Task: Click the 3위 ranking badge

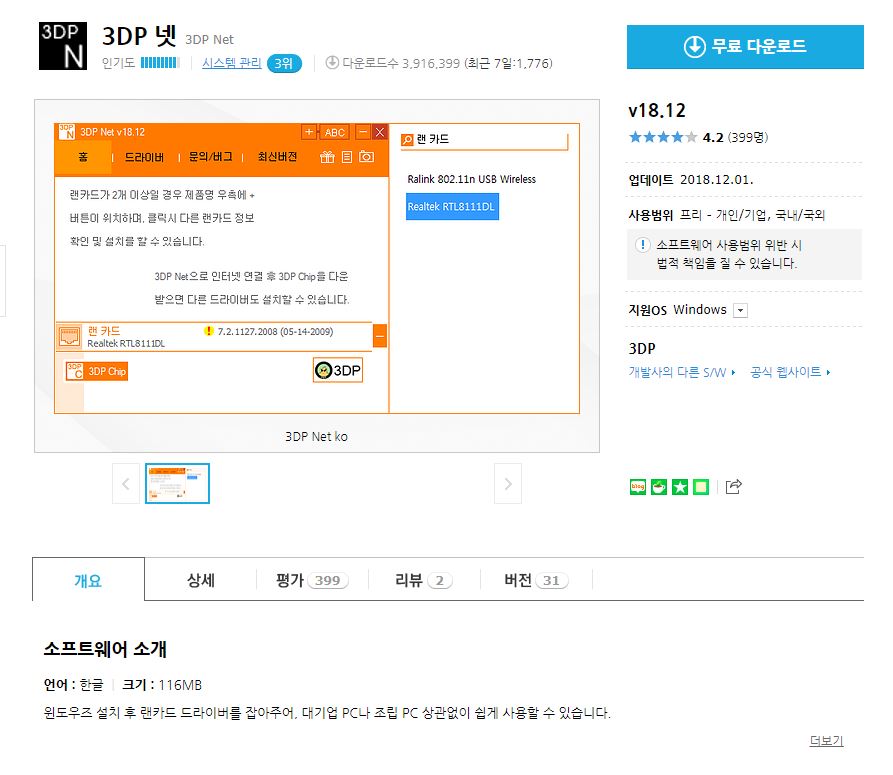Action: coord(284,63)
